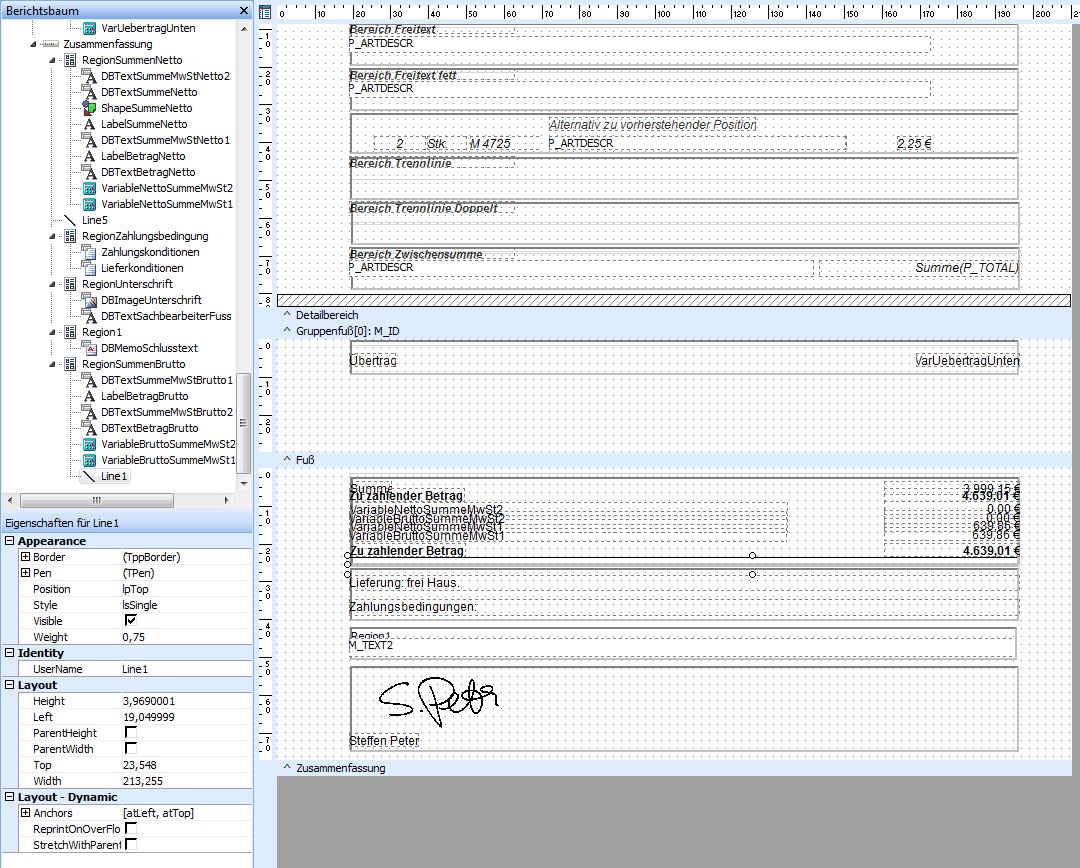This screenshot has width=1080, height=868.
Task: Collapse the Appearance property category
Action: [10, 541]
